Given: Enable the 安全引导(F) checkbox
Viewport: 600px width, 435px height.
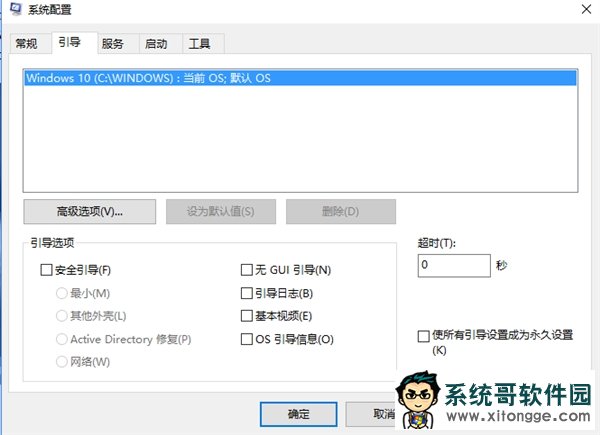Looking at the screenshot, I should 46,270.
